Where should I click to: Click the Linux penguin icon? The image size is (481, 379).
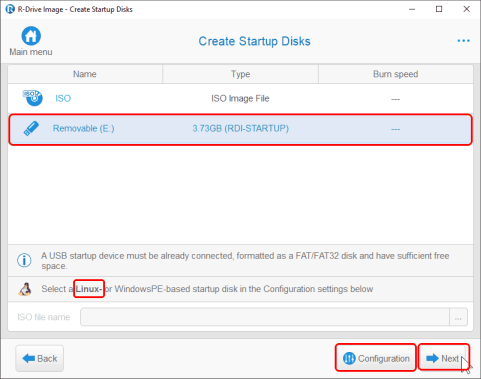pos(25,289)
